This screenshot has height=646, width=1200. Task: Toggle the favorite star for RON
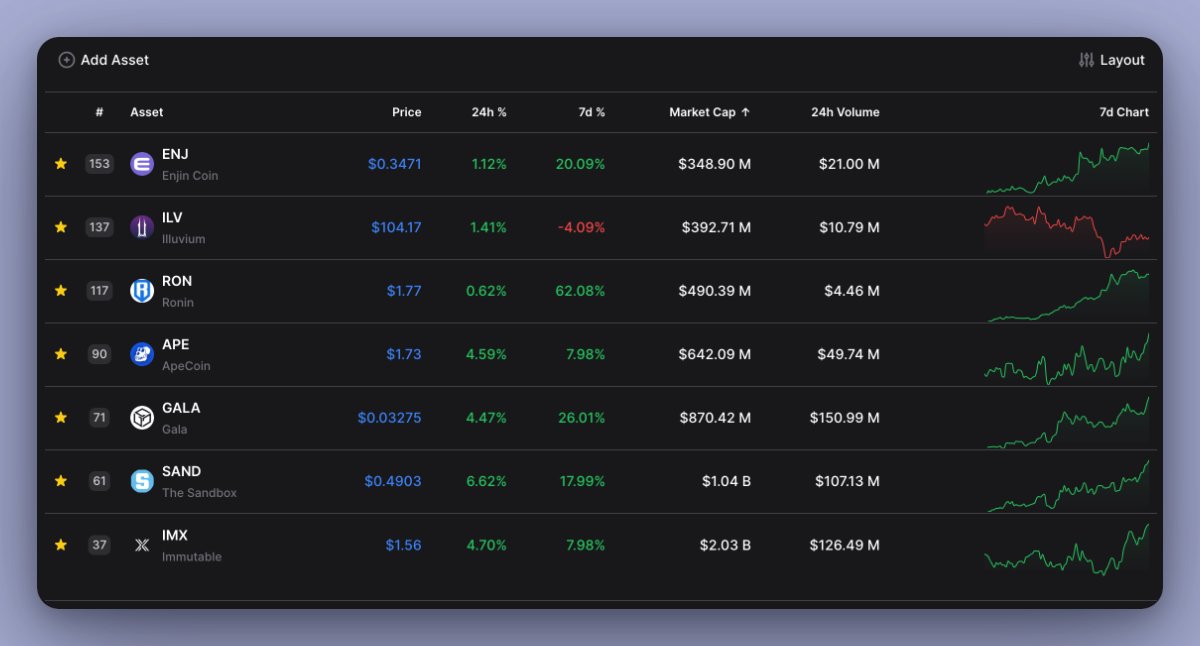pyautogui.click(x=60, y=291)
